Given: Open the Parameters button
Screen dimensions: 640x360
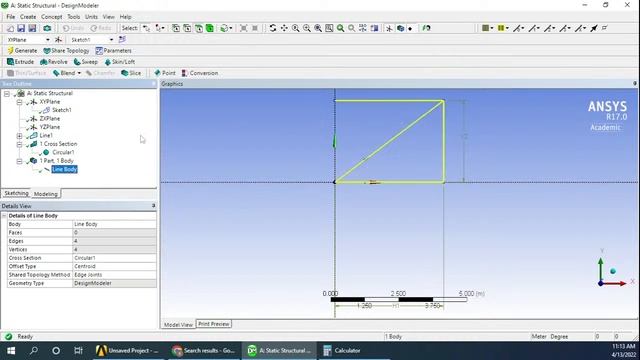Looking at the screenshot, I should [113, 51].
